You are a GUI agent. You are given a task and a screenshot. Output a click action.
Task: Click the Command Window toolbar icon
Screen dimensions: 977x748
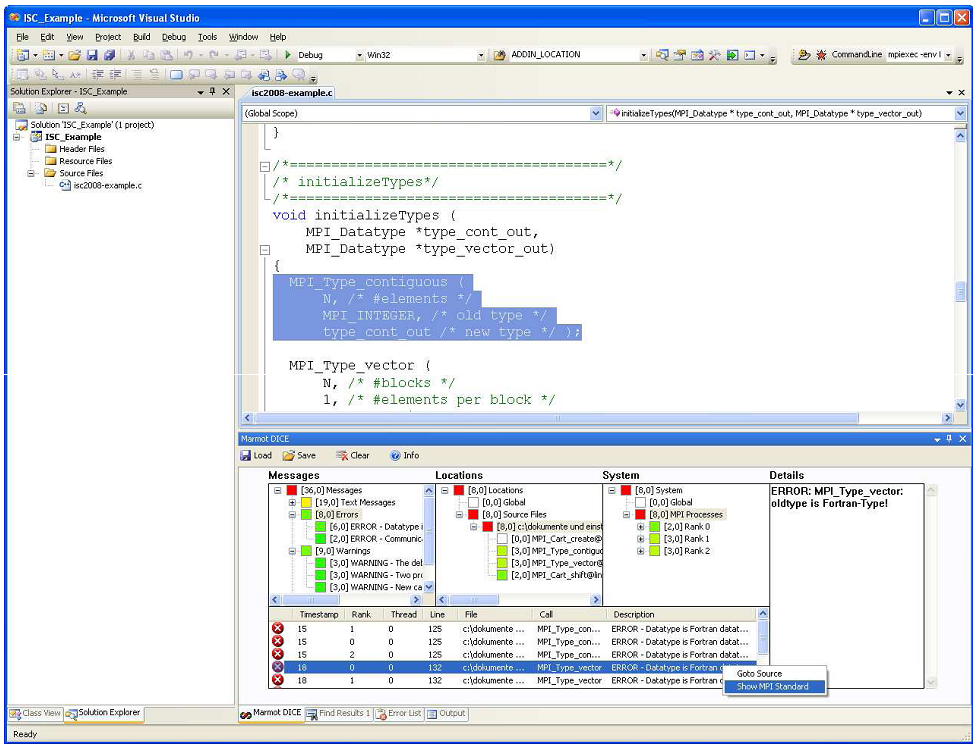pyautogui.click(x=750, y=55)
